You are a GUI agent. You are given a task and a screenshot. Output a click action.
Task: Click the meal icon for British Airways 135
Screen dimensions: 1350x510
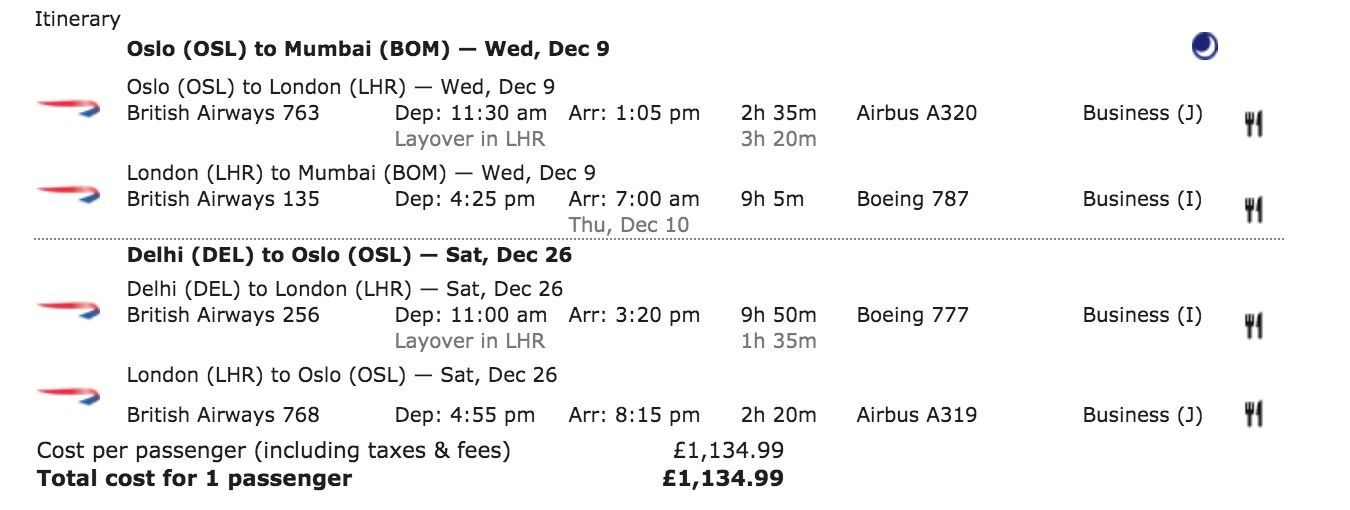point(1253,210)
